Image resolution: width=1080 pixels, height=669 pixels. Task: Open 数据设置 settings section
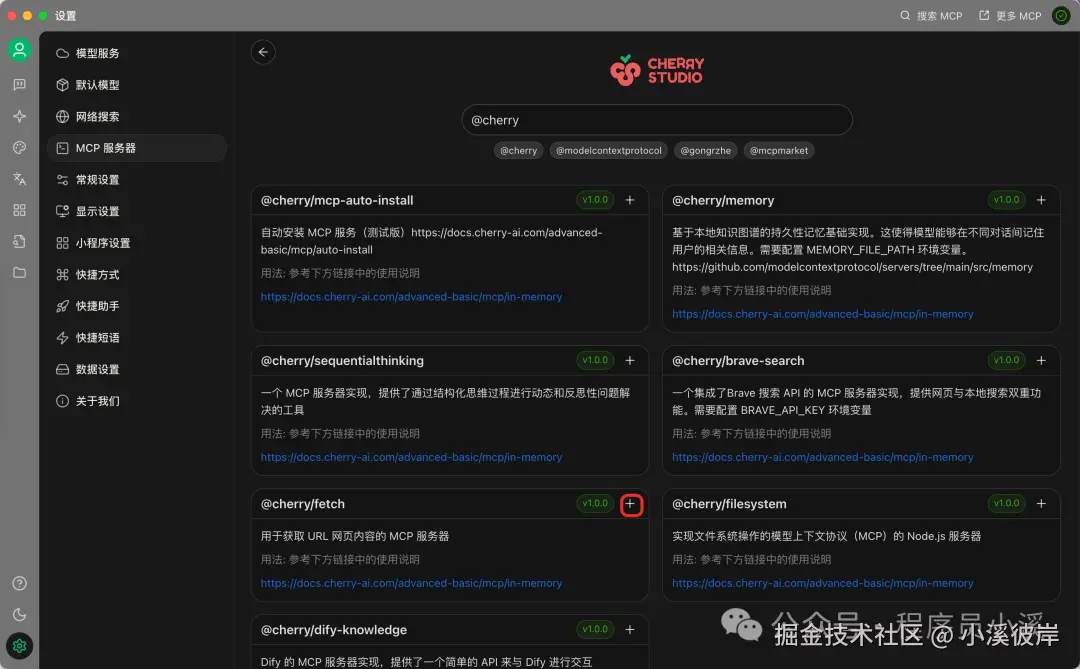(x=136, y=369)
